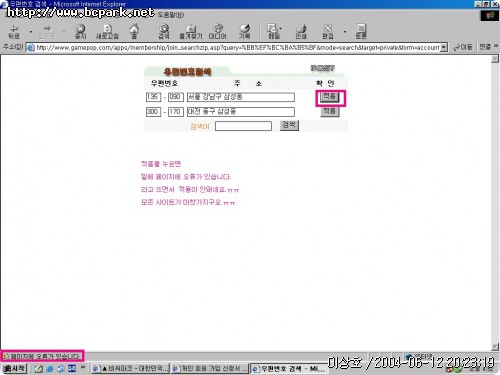Screen dimensions: 500x375
Task: Launch Internet Explorer from quick launch
Action: coord(50,369)
